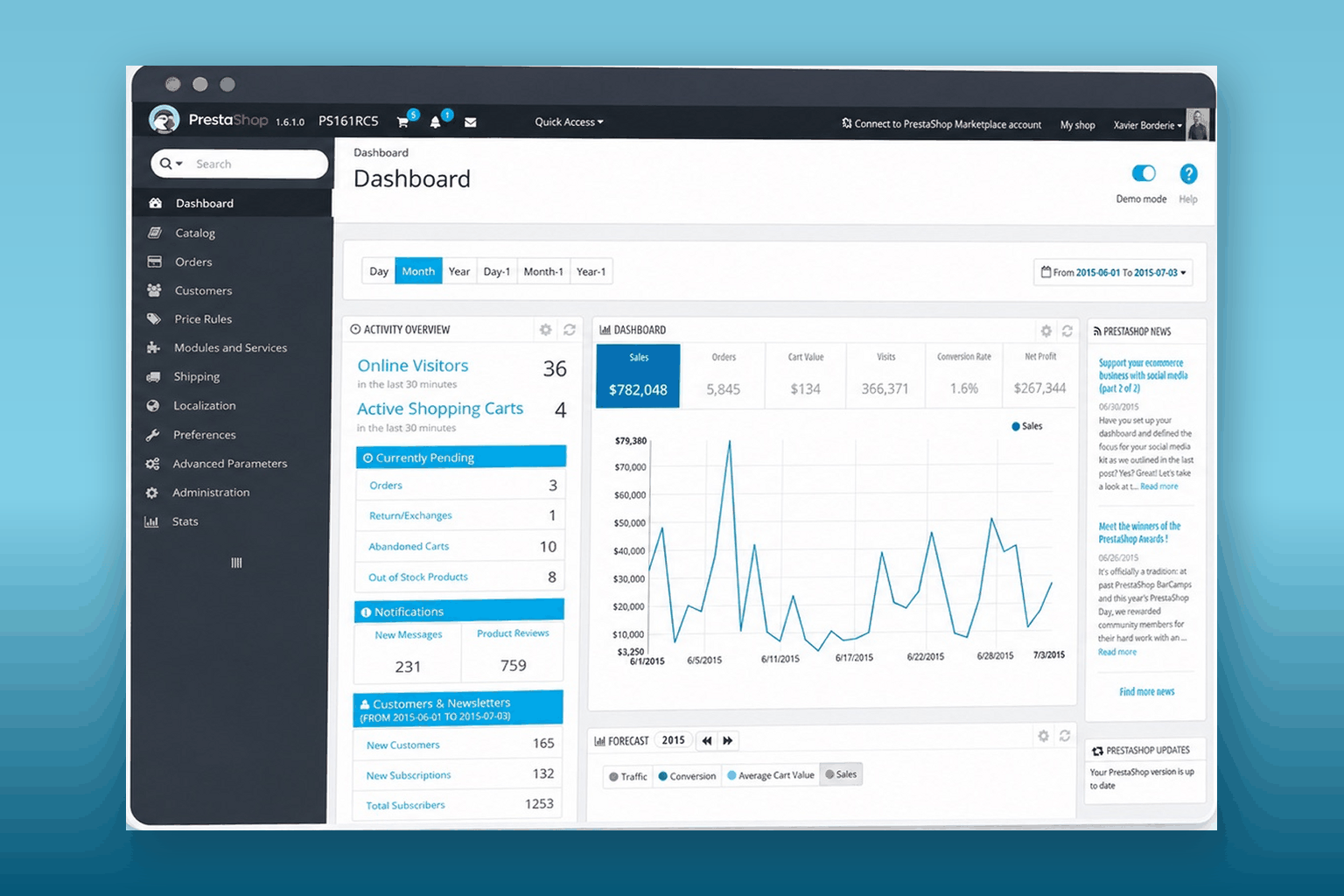Open the social media news article title
Image resolution: width=1344 pixels, height=896 pixels.
click(x=1143, y=375)
